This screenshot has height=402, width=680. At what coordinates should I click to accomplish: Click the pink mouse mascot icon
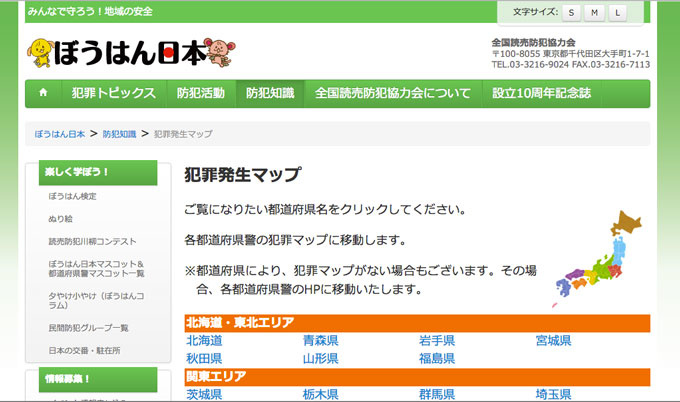click(221, 52)
